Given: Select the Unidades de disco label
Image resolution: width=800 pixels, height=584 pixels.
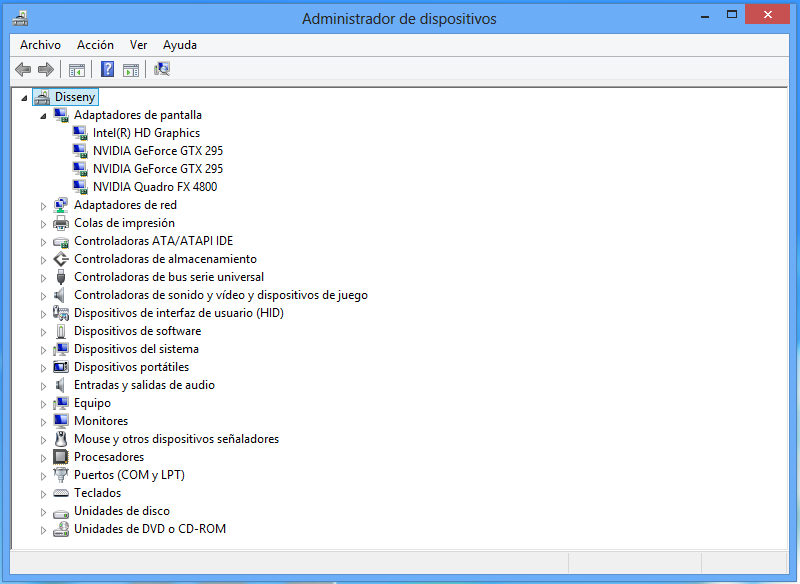Looking at the screenshot, I should (x=122, y=511).
